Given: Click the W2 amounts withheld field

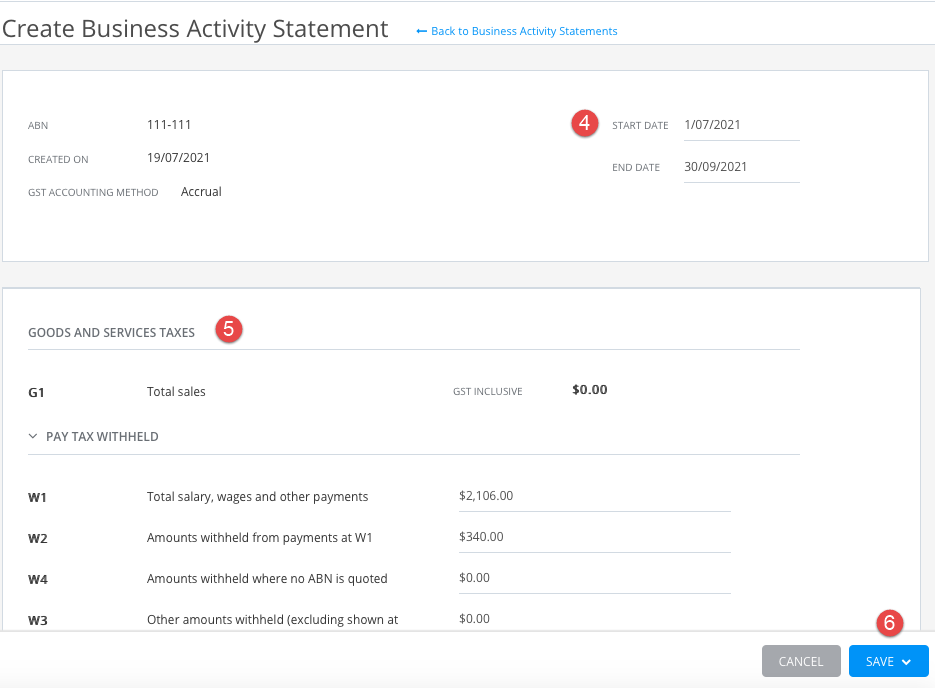Looking at the screenshot, I should 594,537.
